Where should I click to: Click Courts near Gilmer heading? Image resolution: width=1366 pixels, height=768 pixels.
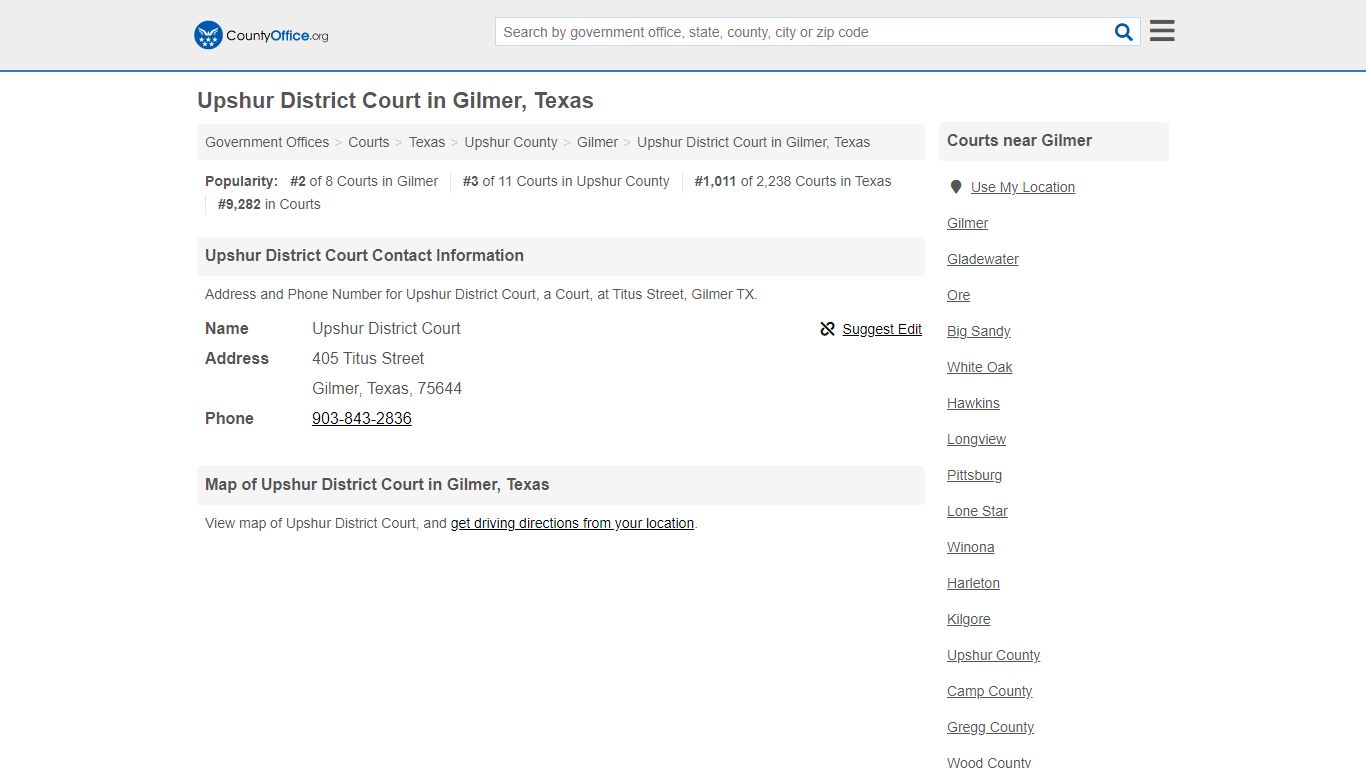[1020, 141]
